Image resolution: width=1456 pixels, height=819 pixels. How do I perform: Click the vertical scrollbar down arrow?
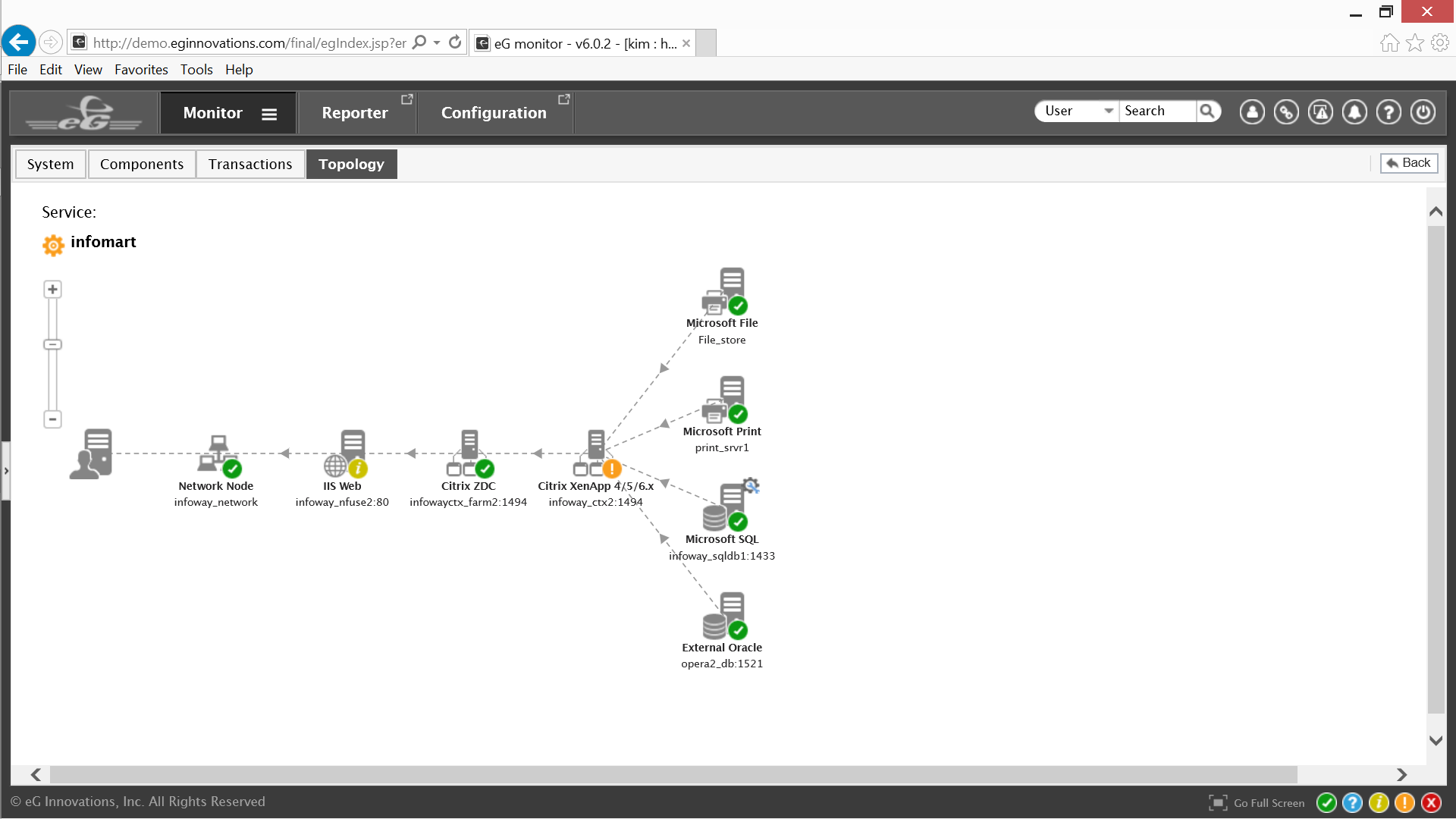(1436, 740)
